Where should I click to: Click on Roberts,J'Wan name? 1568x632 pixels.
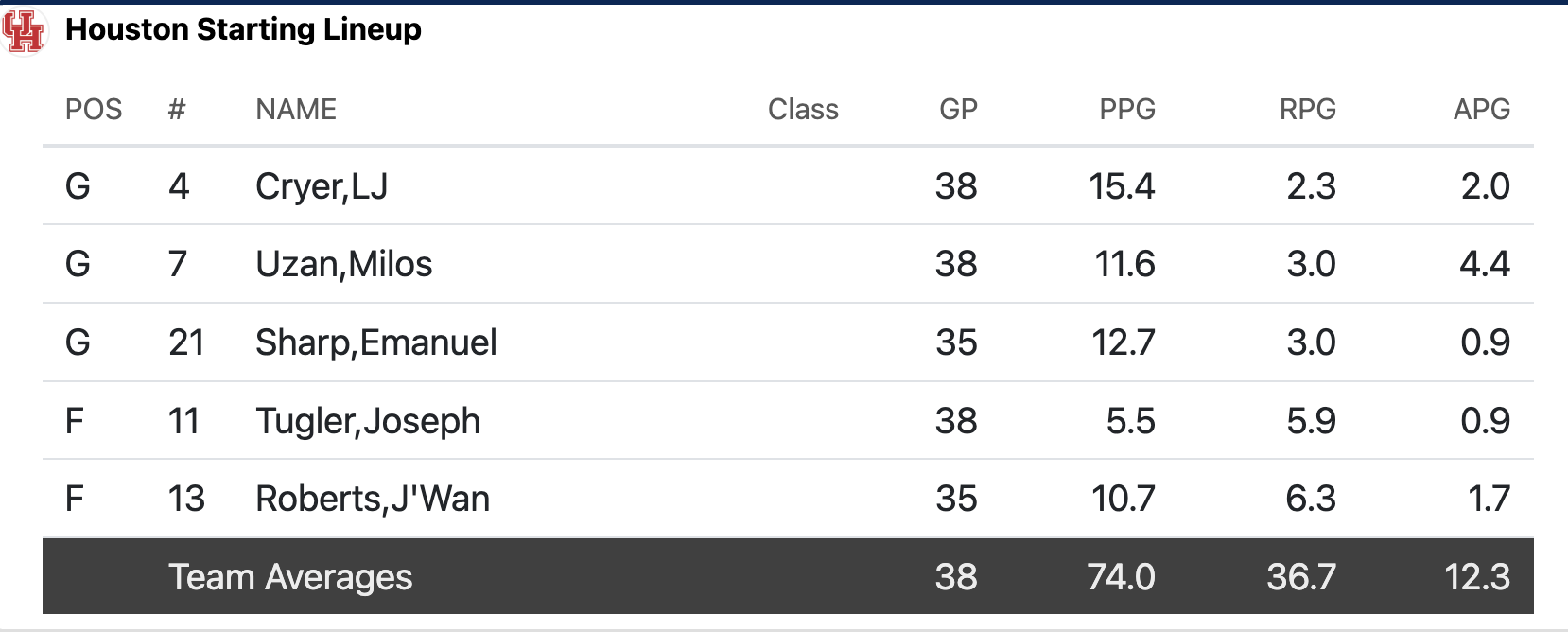point(373,499)
